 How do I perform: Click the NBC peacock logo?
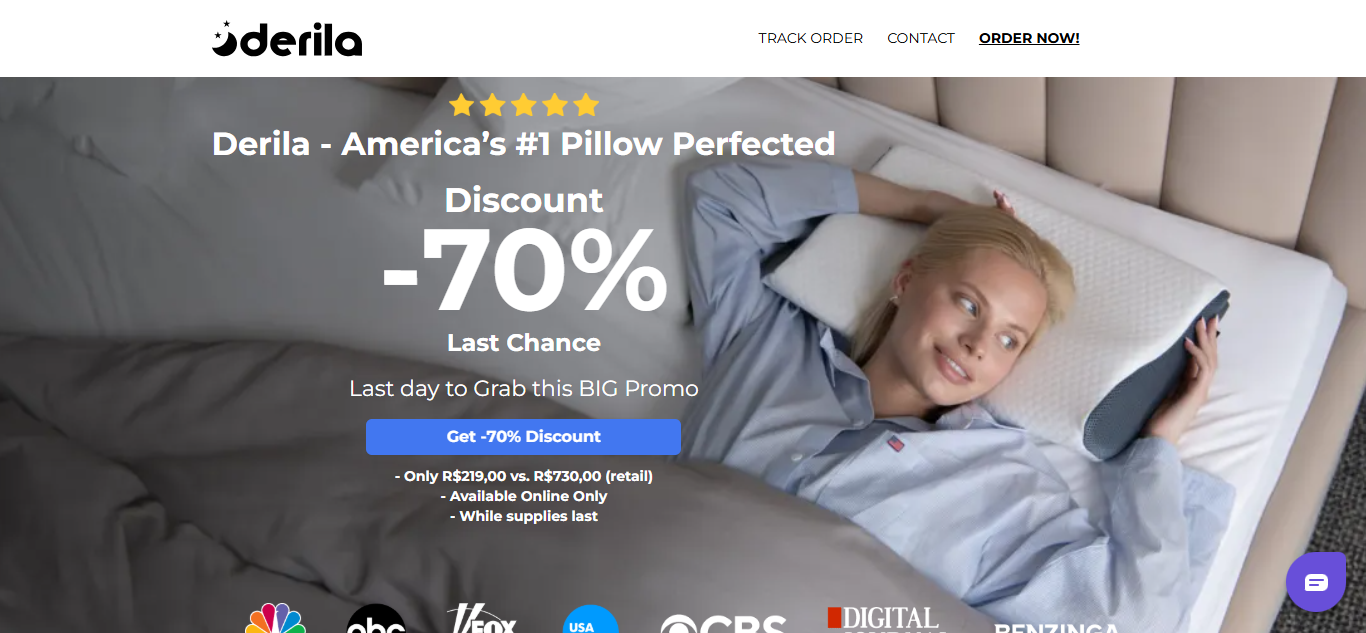[x=275, y=618]
